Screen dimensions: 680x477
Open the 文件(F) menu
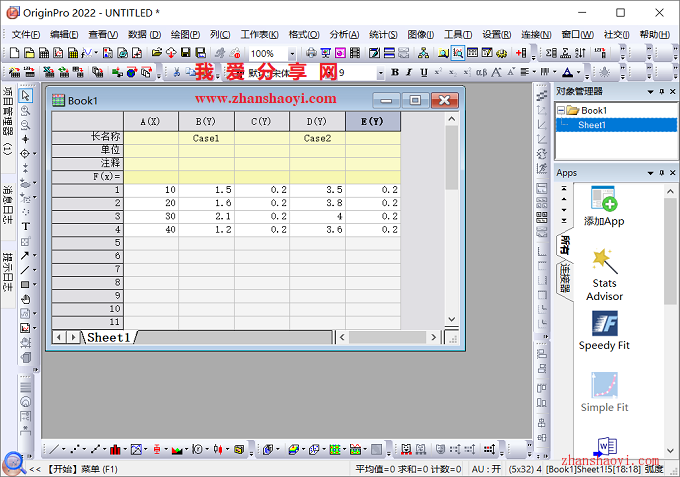tap(26, 34)
